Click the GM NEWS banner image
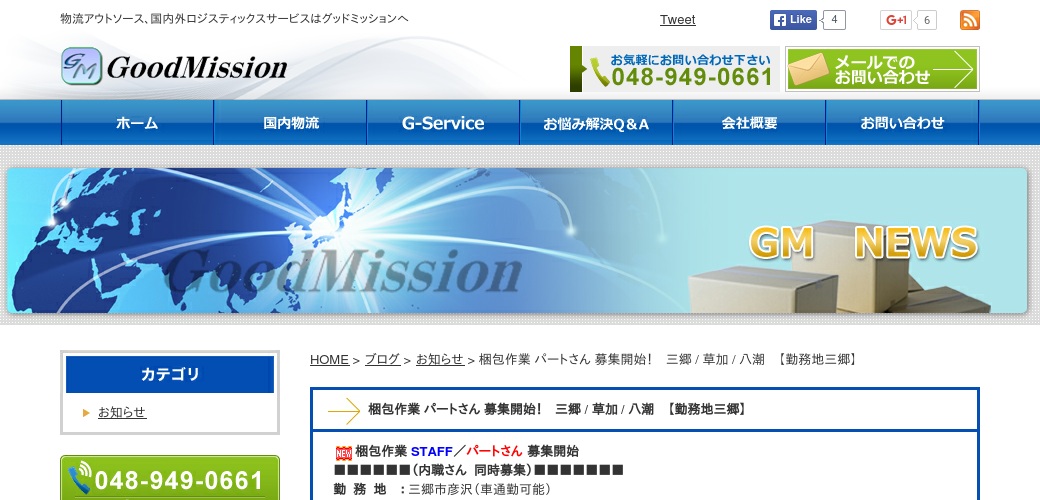 [517, 241]
